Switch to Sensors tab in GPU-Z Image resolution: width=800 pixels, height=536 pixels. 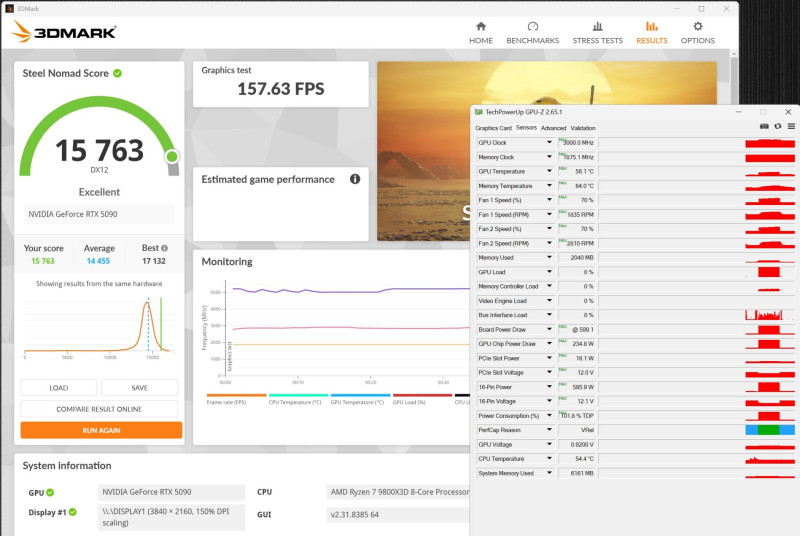[526, 127]
